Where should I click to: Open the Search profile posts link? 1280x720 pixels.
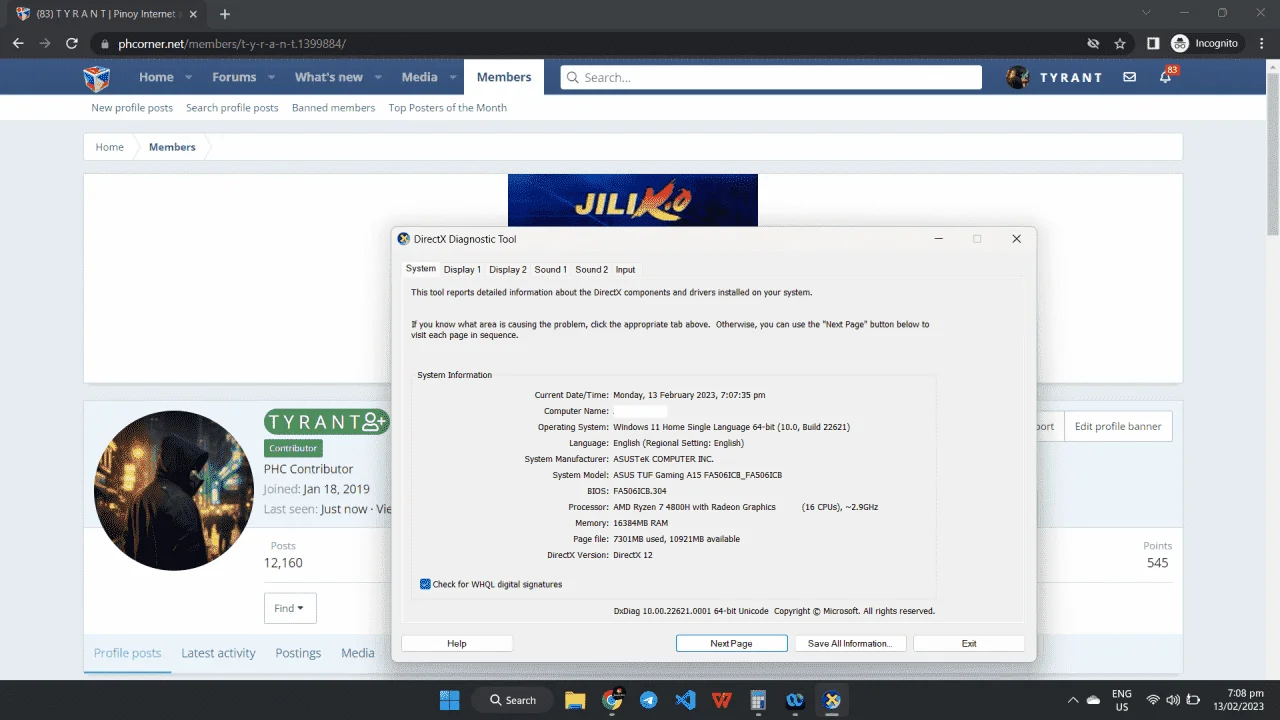click(232, 108)
